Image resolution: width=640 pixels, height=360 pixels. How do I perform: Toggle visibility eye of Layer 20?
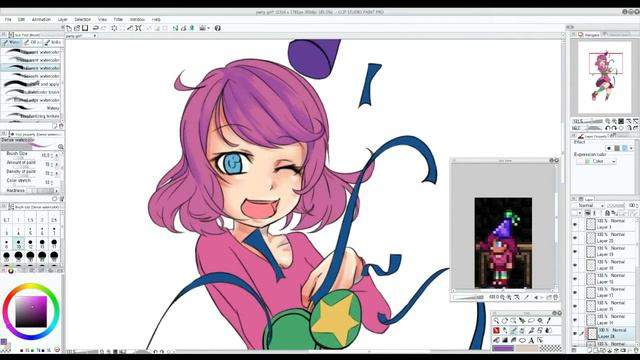coord(576,238)
